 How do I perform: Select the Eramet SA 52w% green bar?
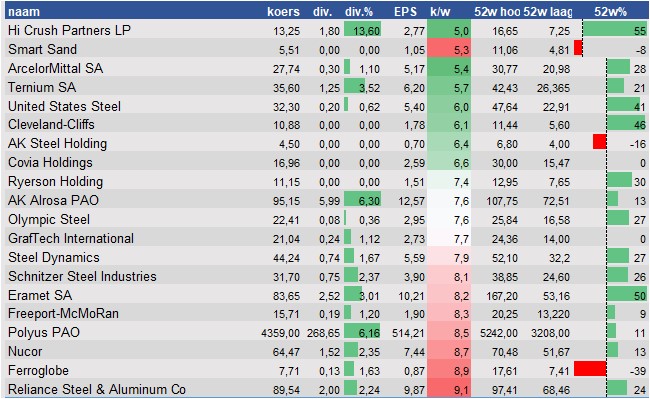627,294
